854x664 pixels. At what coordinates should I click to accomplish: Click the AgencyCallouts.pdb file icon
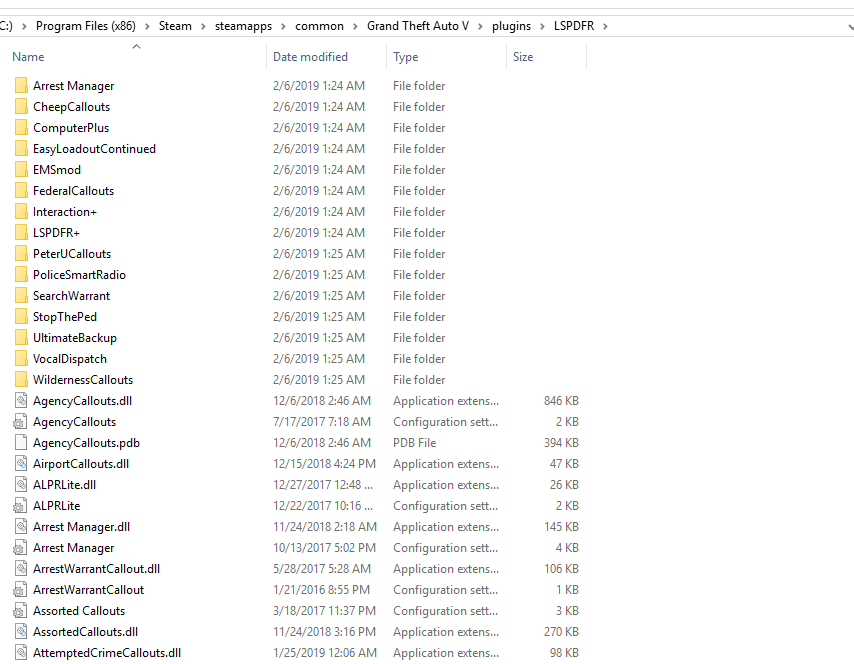pyautogui.click(x=21, y=442)
